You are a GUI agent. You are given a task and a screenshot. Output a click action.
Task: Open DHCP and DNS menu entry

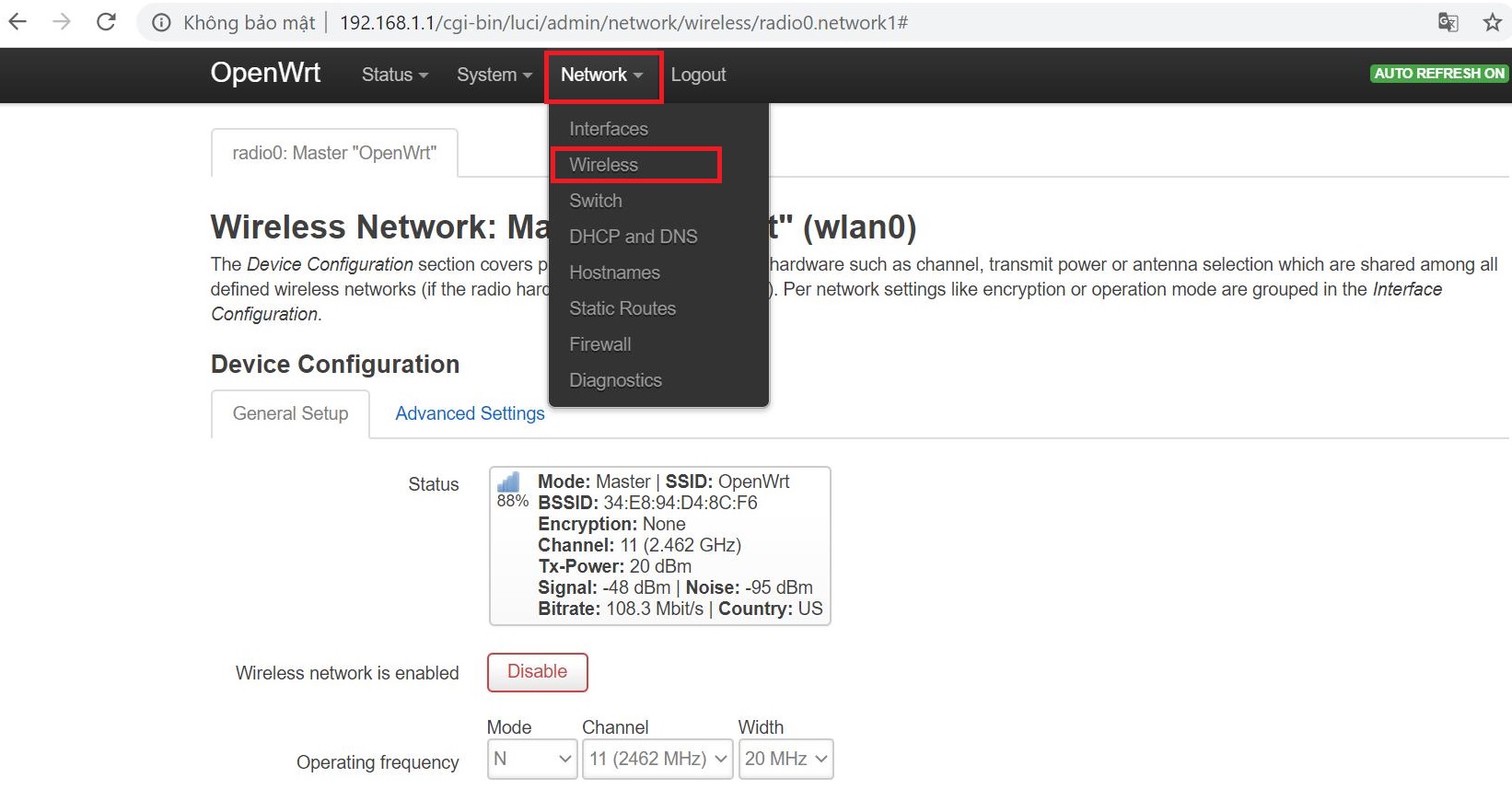[634, 237]
